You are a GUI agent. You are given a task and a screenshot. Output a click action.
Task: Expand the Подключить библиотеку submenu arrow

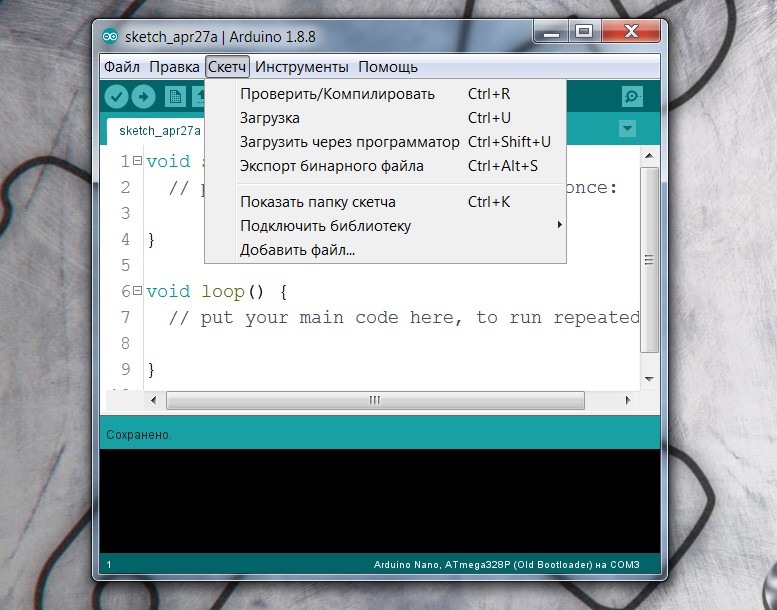[559, 225]
